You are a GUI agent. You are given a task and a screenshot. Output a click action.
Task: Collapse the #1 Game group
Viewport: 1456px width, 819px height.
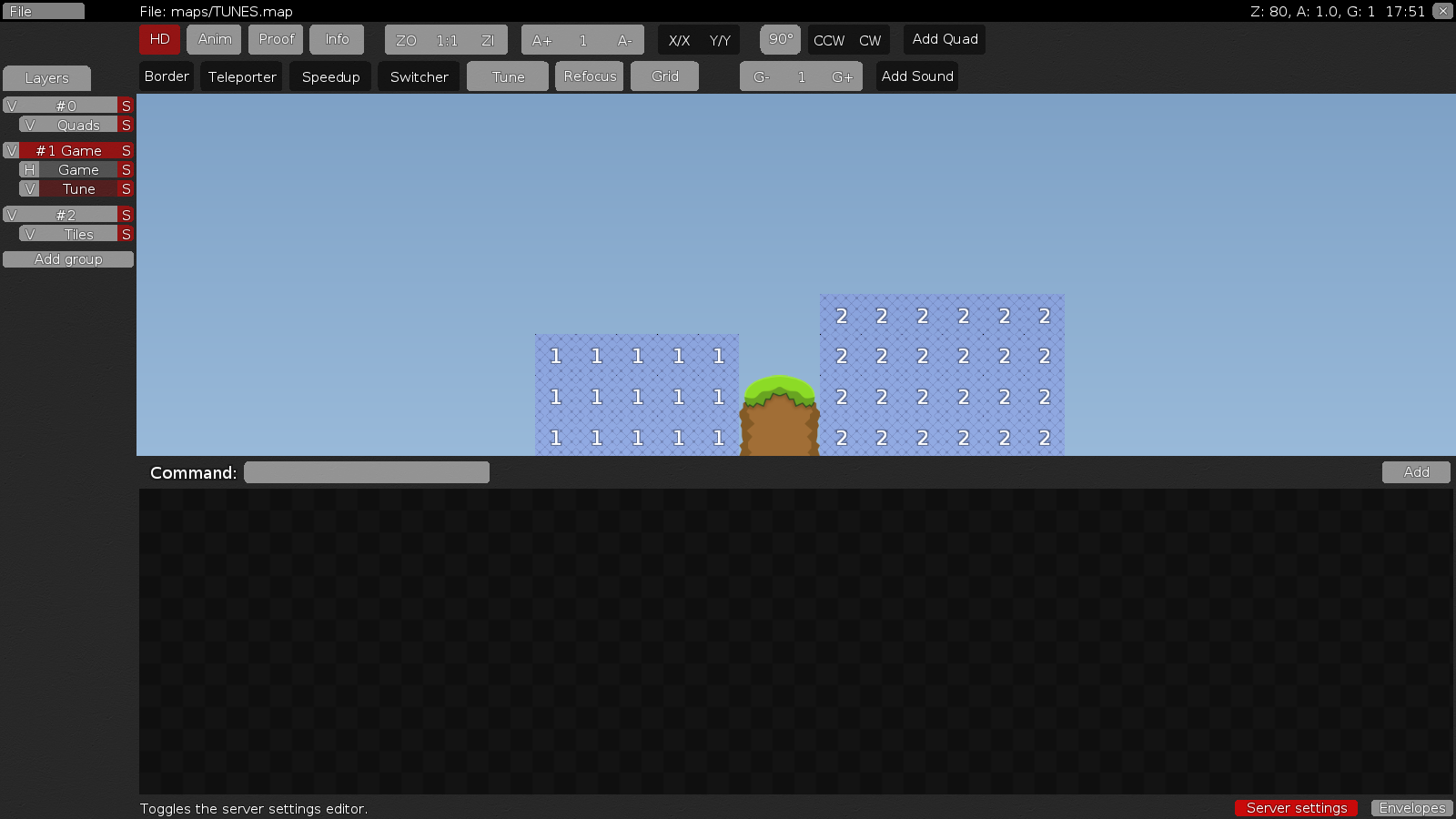coord(68,150)
